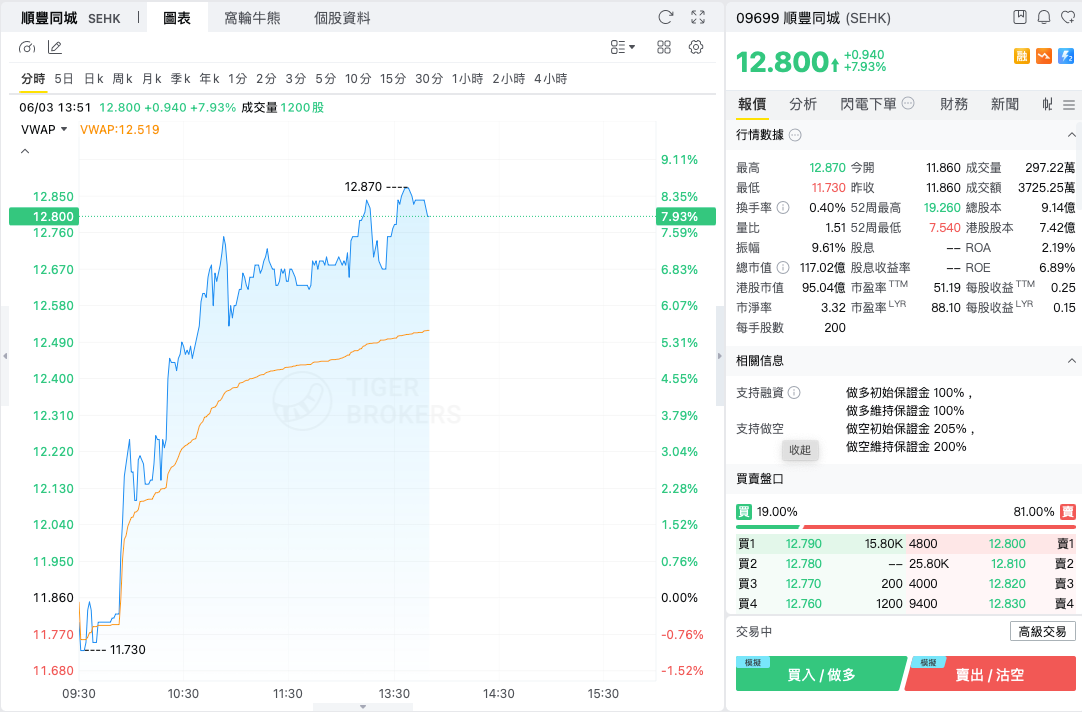Screen dimensions: 1082x712
Task: Select the 周k timeframe
Action: tap(123, 79)
